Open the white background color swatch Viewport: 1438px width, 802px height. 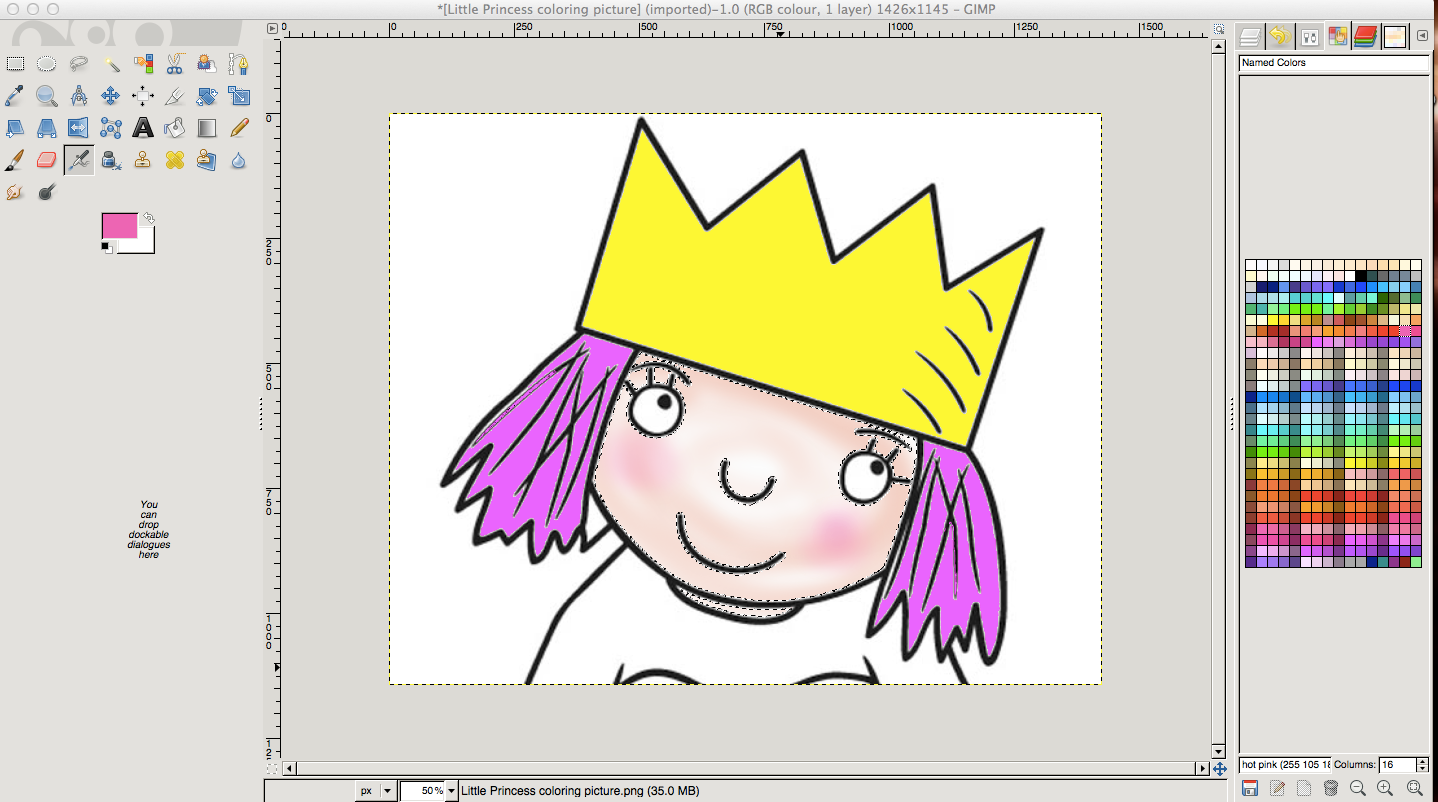pyautogui.click(x=146, y=245)
